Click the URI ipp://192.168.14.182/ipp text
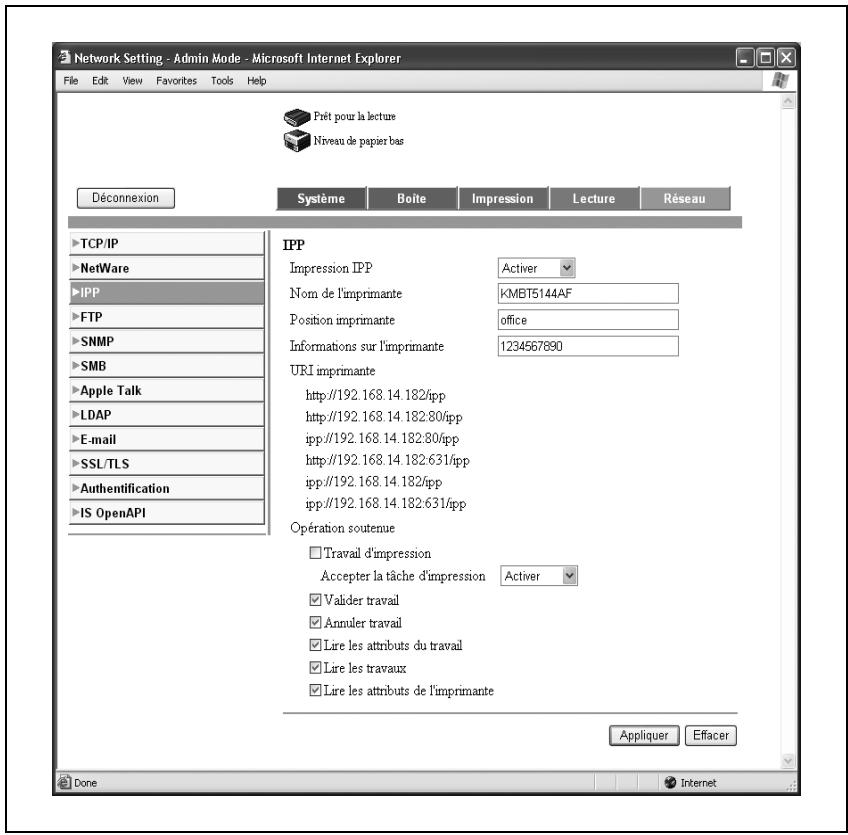The height and width of the screenshot is (835, 848). tap(374, 482)
